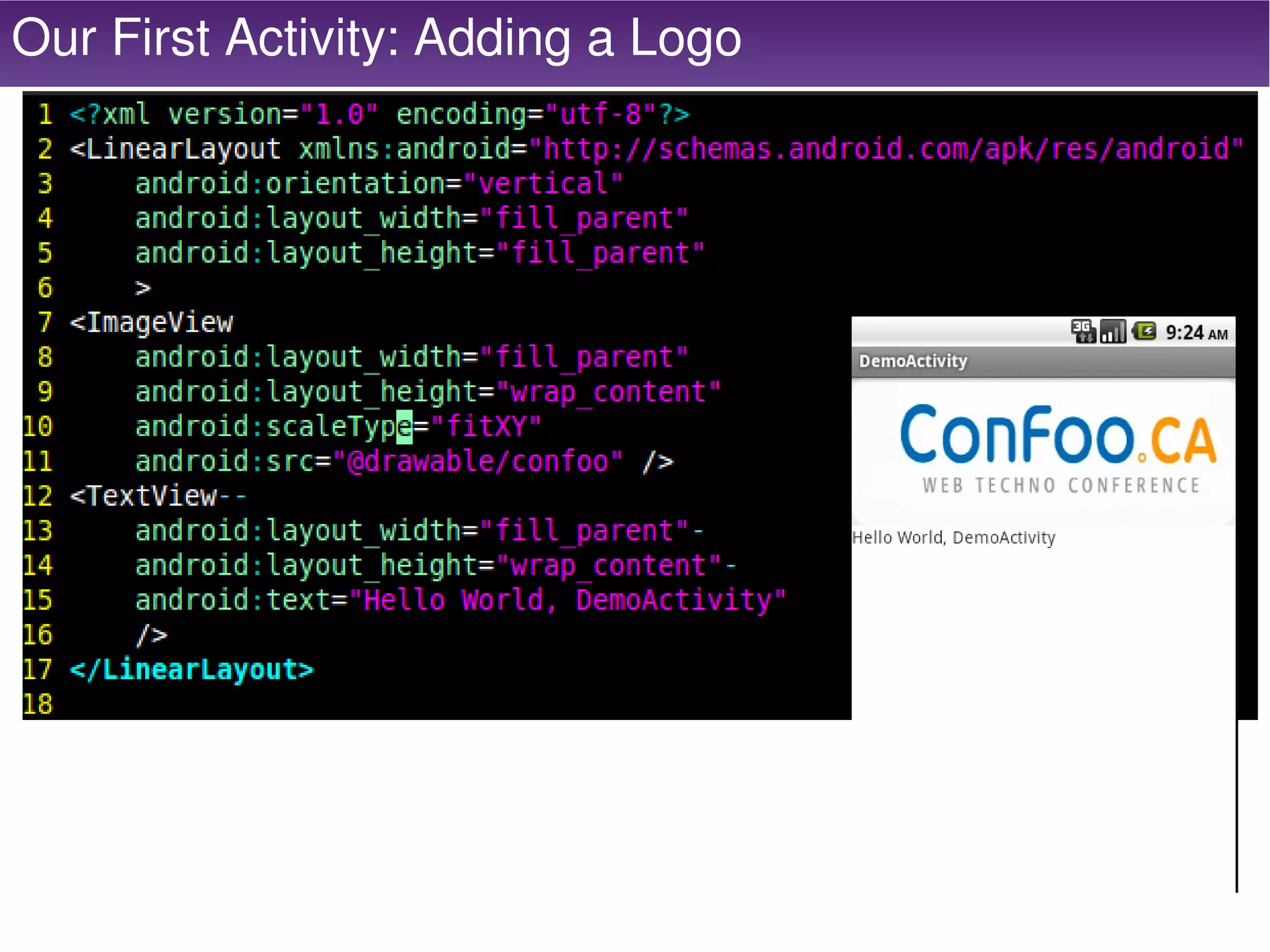Click 'Hello World, DemoActivity' text
The image size is (1270, 952).
[x=954, y=537]
